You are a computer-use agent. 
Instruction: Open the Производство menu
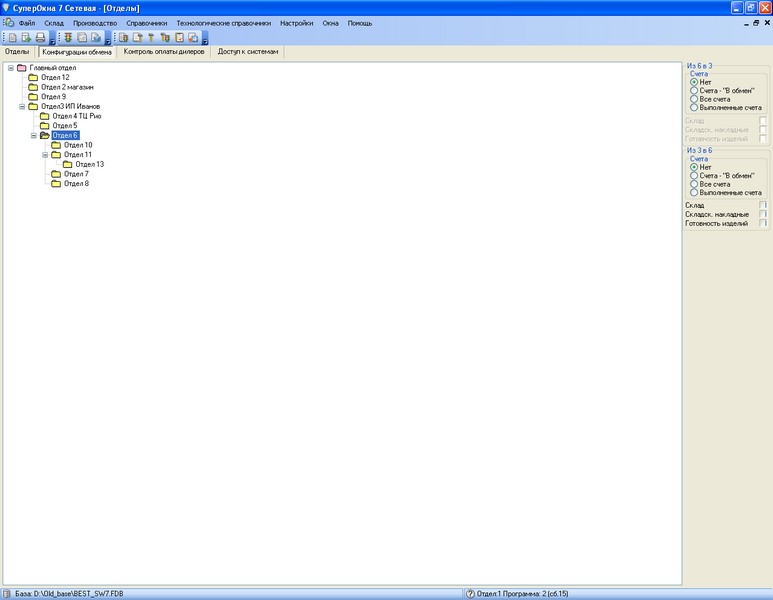click(x=95, y=23)
